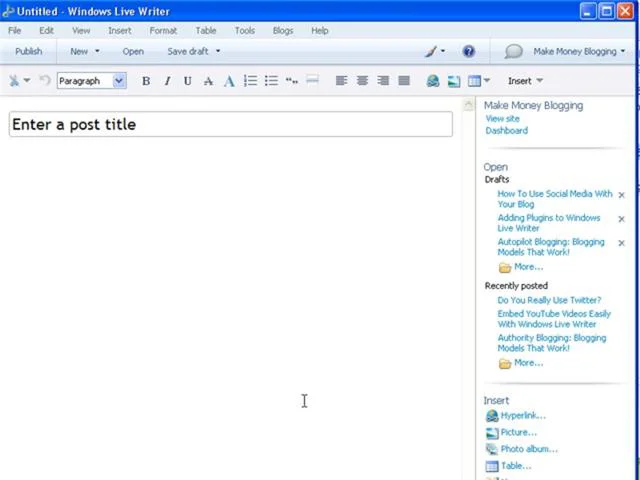Expand the New button dropdown arrow
The height and width of the screenshot is (480, 640).
(x=97, y=51)
